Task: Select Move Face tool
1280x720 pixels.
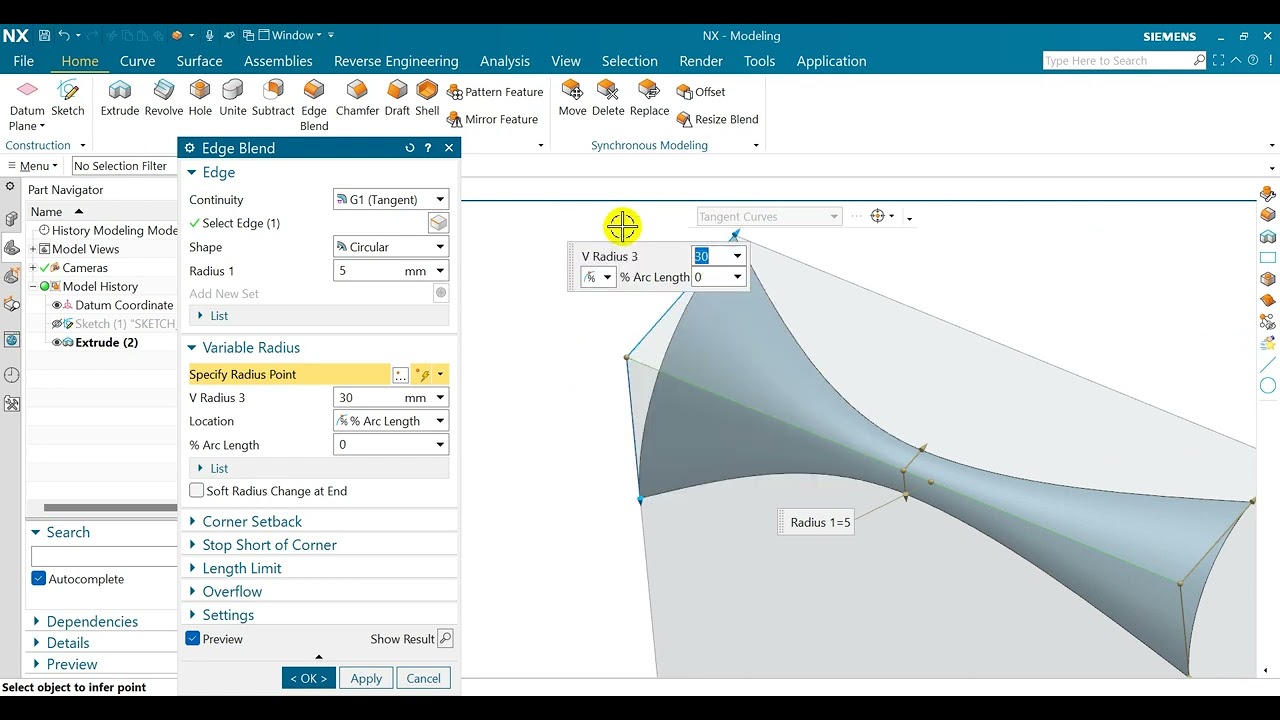Action: (x=572, y=98)
